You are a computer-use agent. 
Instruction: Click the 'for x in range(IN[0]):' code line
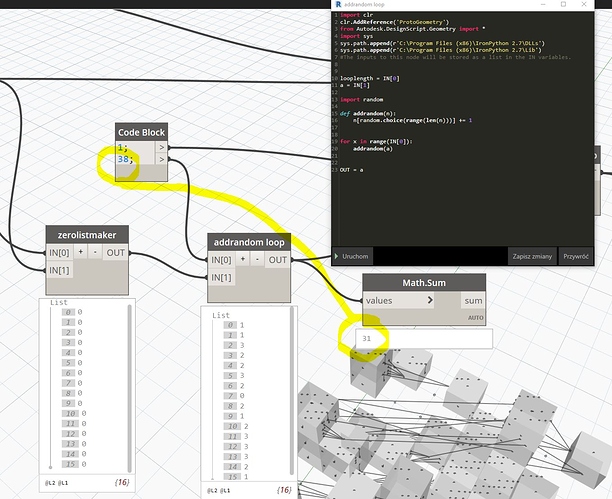point(376,141)
